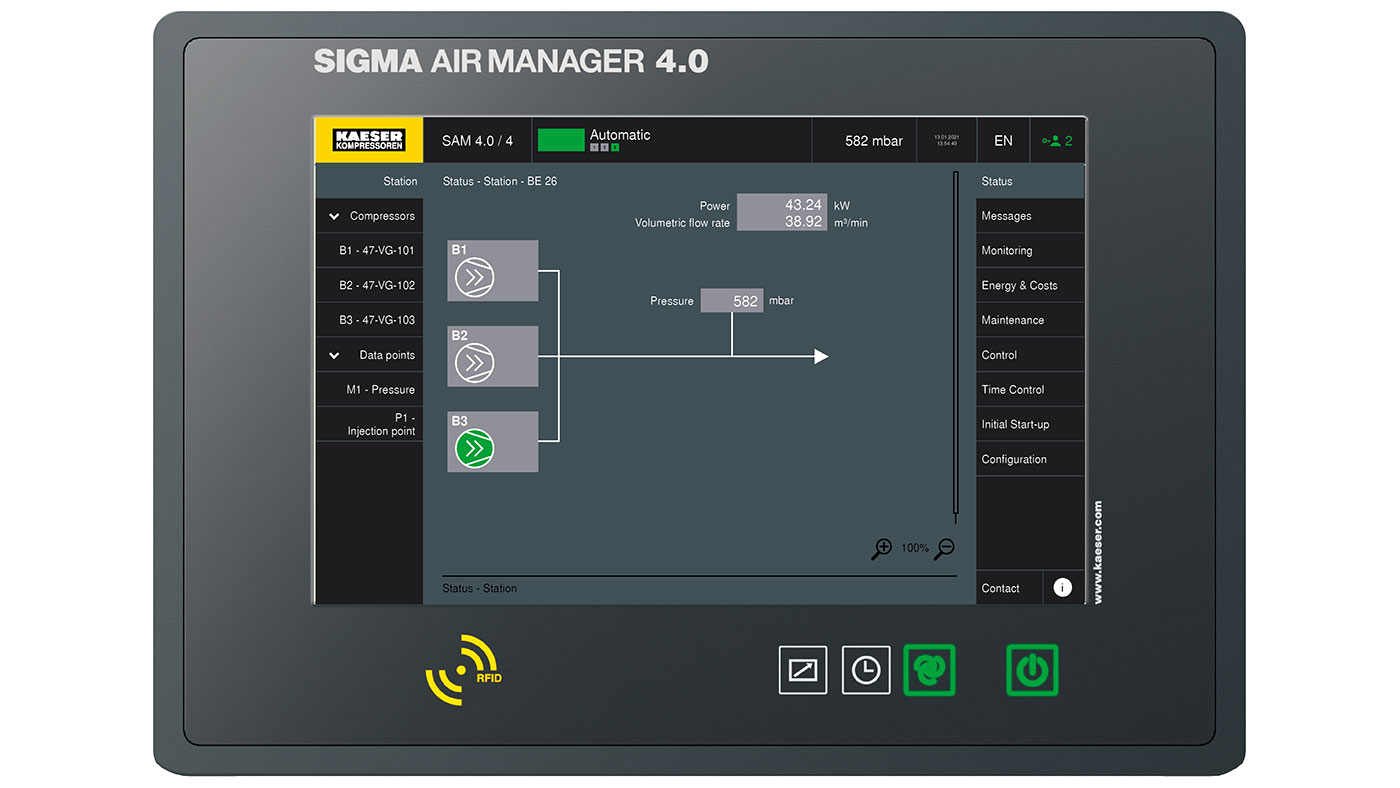This screenshot has width=1400, height=788.
Task: Select compressor B1 in the station diagram
Action: tap(492, 270)
